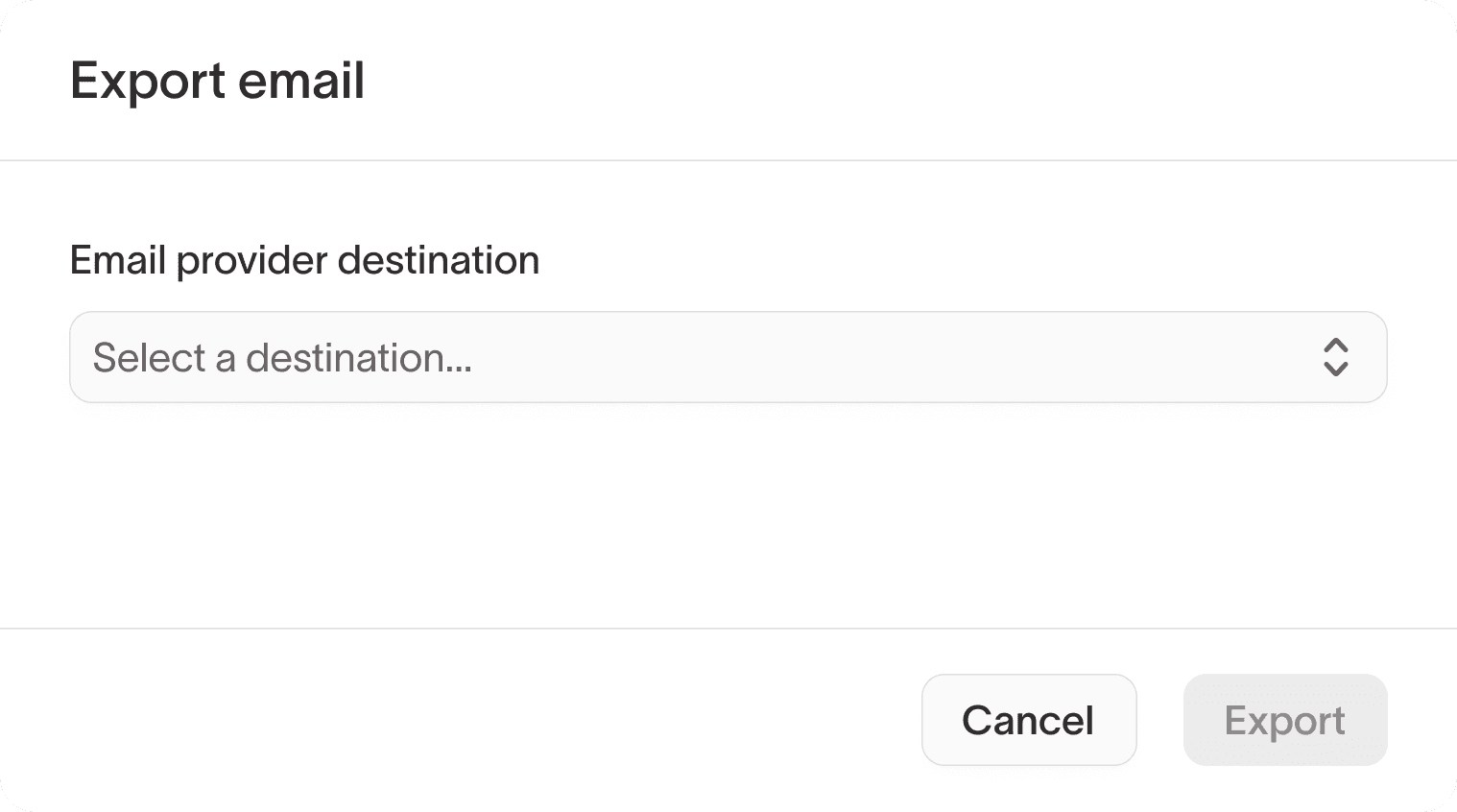This screenshot has width=1457, height=812.
Task: Choose a destination from the select field
Action: 728,357
